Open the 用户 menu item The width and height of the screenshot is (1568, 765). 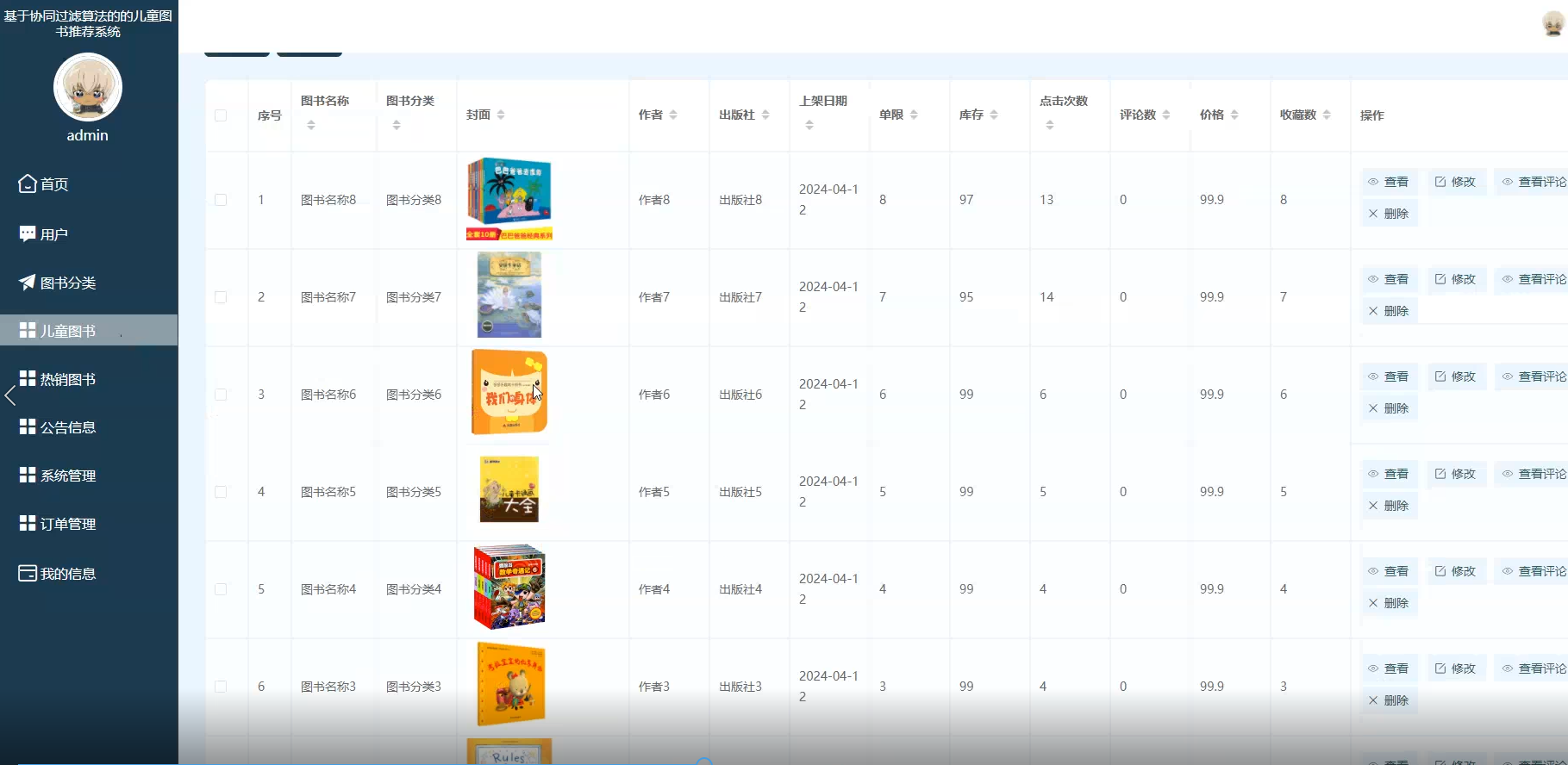[89, 233]
